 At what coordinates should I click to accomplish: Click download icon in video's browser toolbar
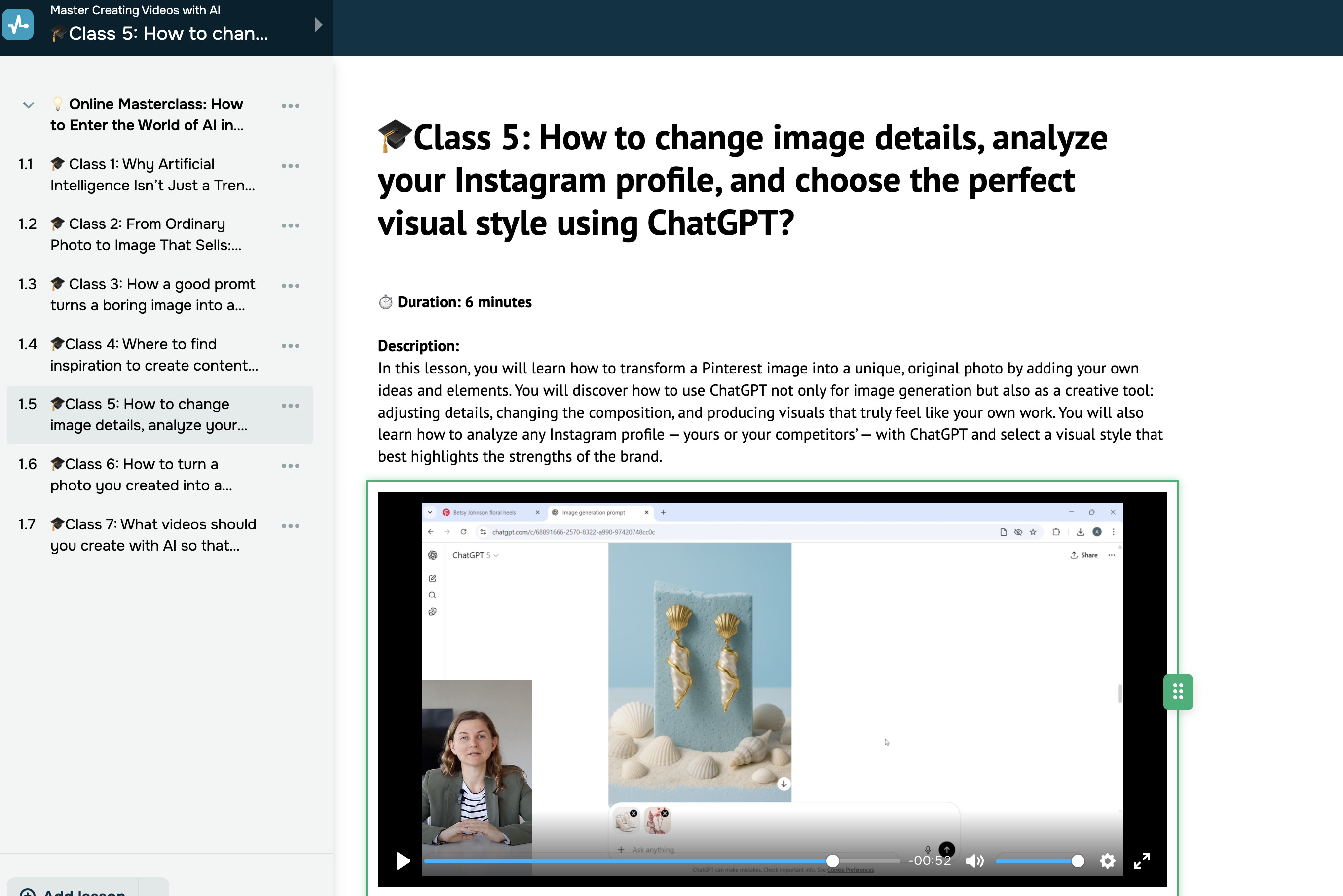tap(1080, 532)
